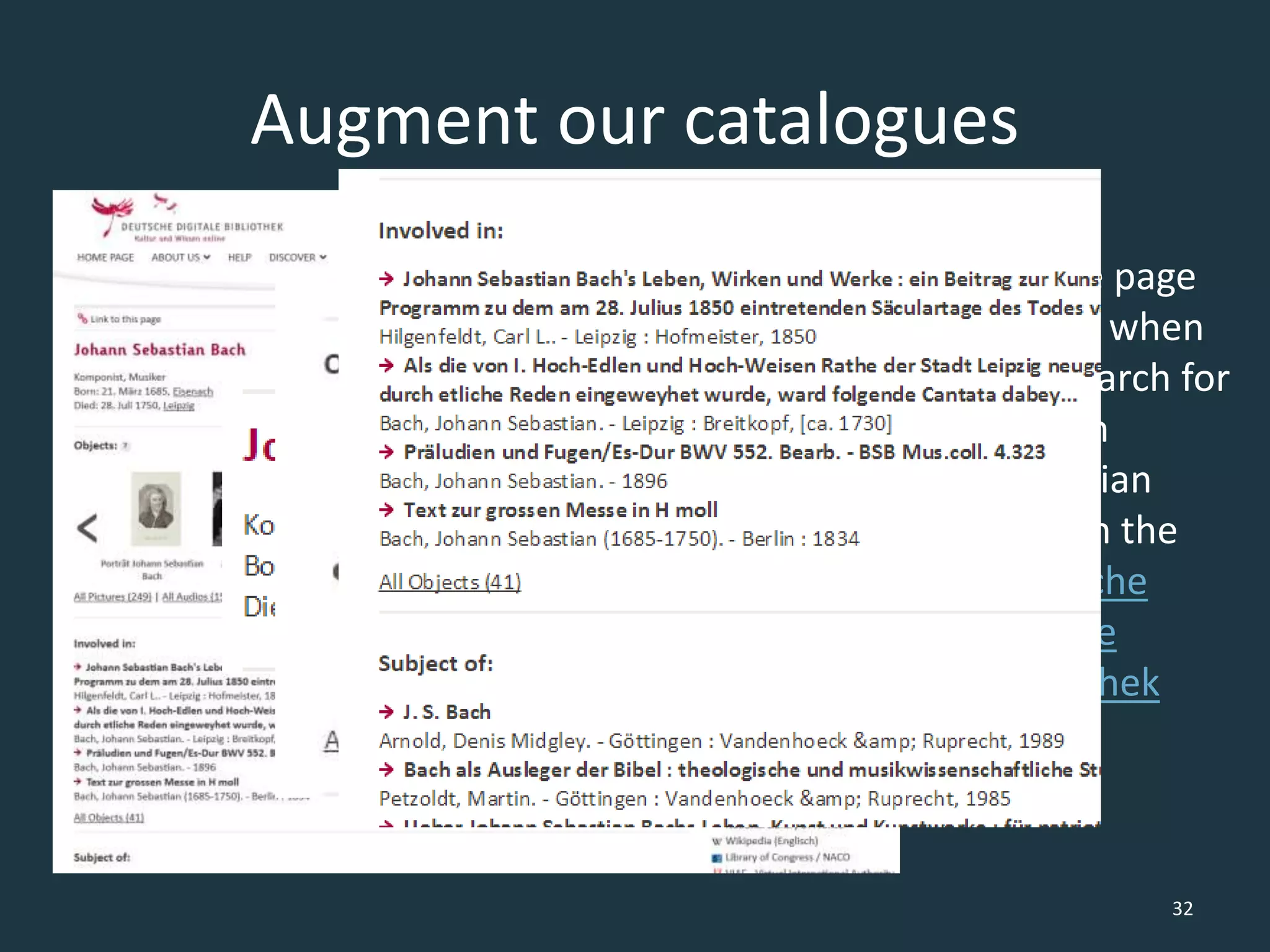Click large 'All Objects (41)' link
The height and width of the screenshot is (952, 1270).
450,582
